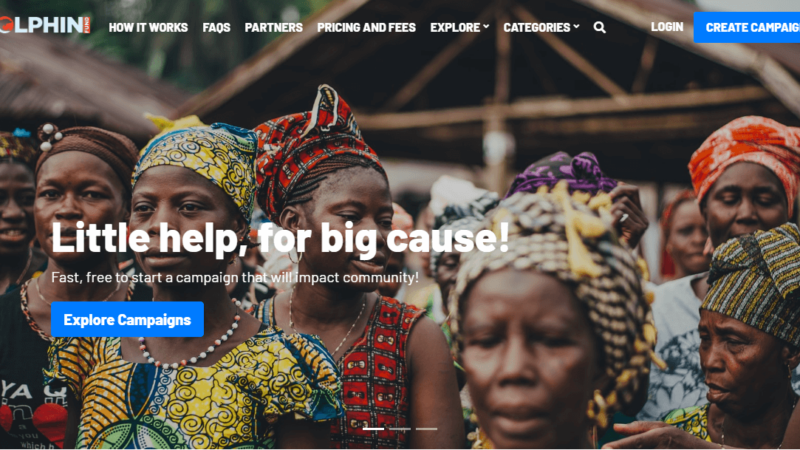View Pricing and Fees page
The width and height of the screenshot is (800, 450).
coord(366,28)
